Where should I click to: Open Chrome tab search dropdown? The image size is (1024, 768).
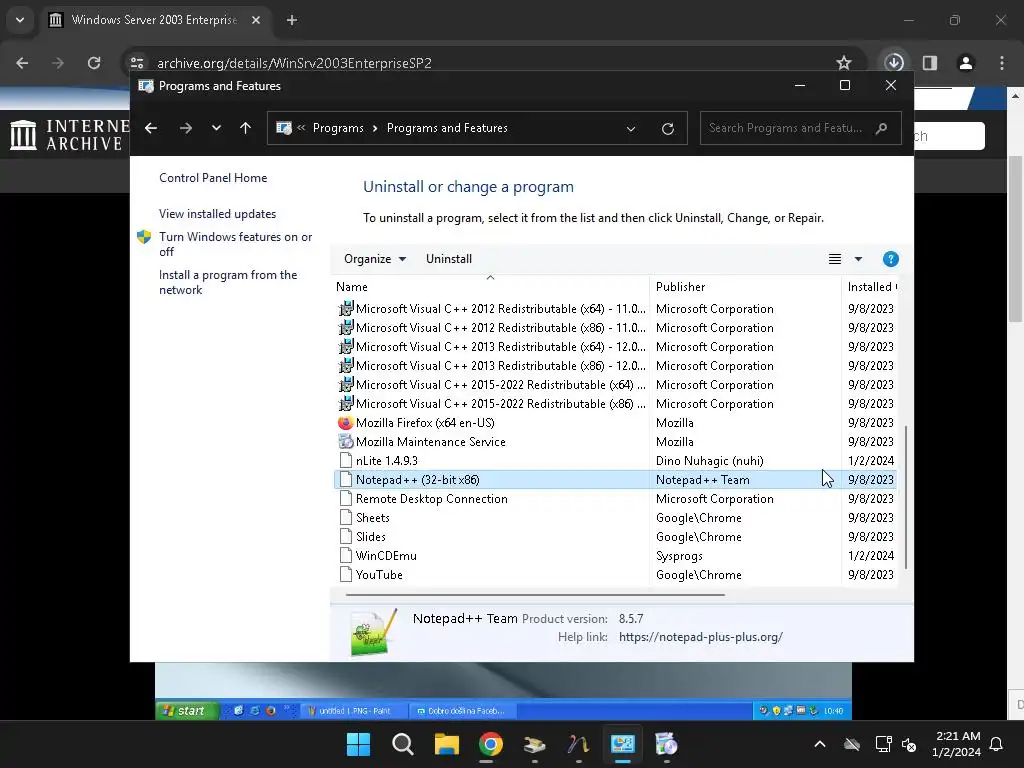click(x=20, y=20)
